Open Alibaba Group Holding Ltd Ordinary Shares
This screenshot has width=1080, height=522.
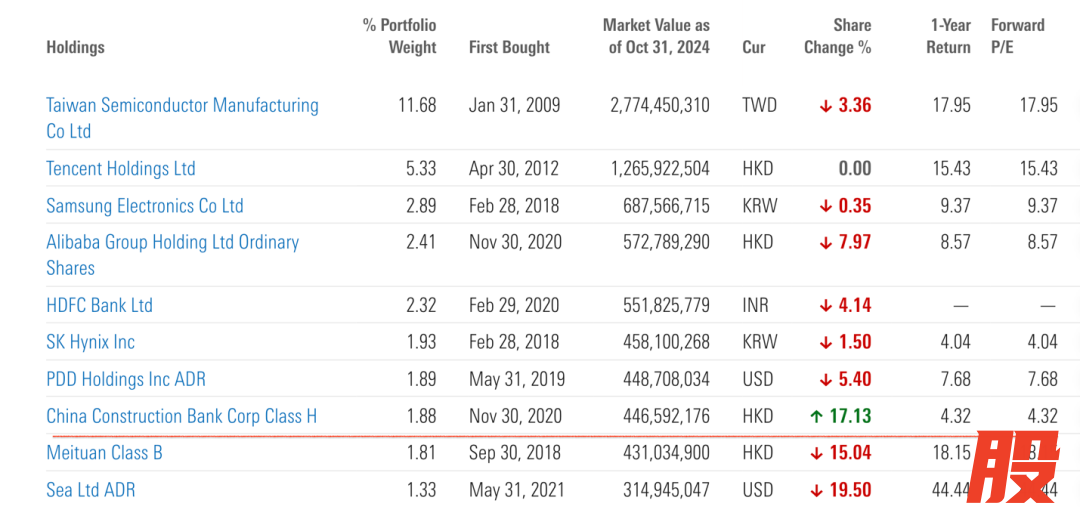point(172,243)
